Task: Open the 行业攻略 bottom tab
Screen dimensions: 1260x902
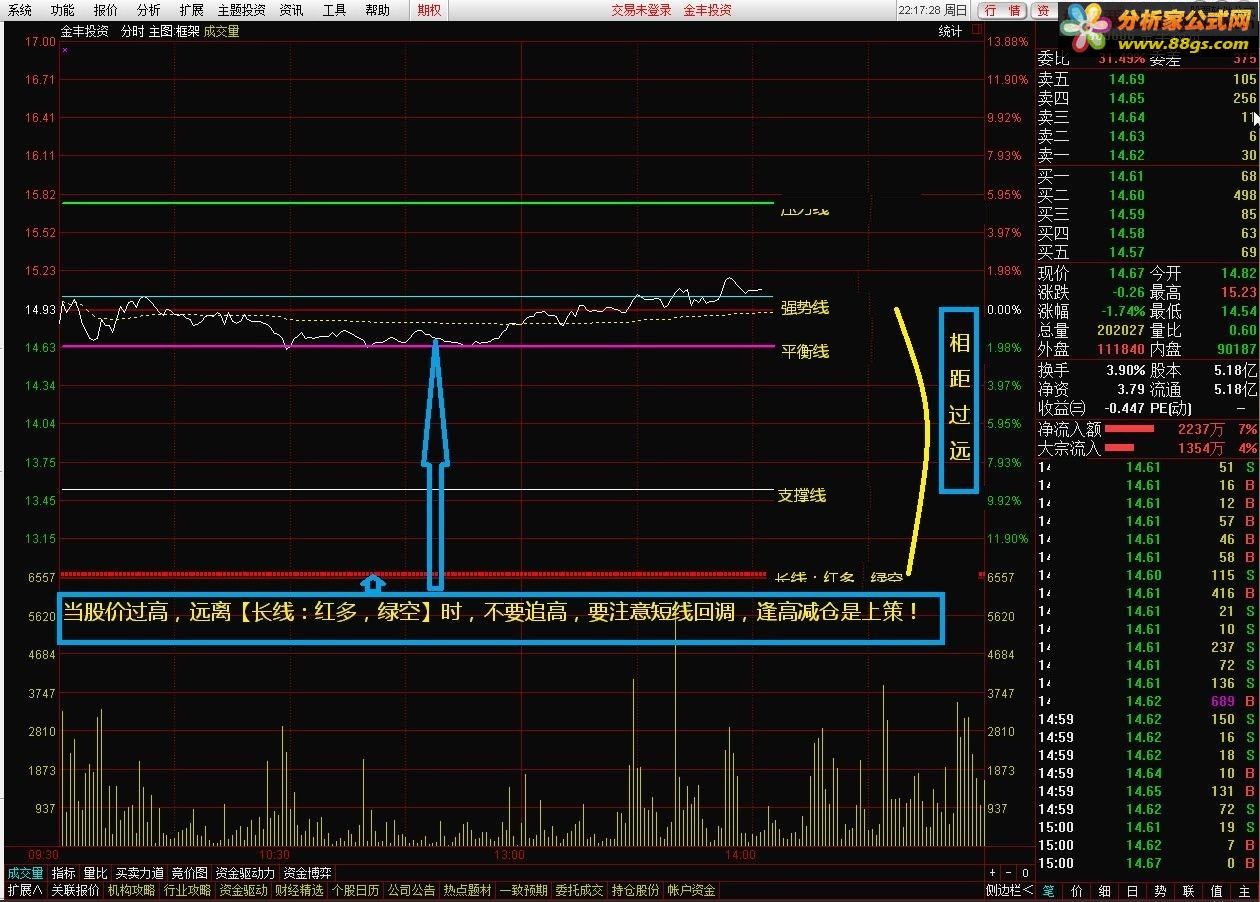Action: coord(188,890)
